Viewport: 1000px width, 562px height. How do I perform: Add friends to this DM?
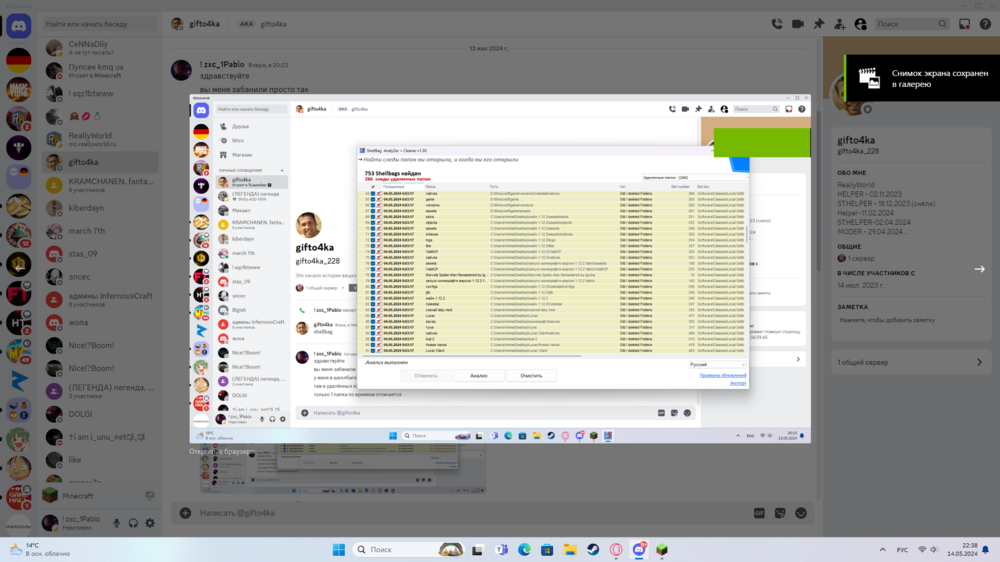839,24
